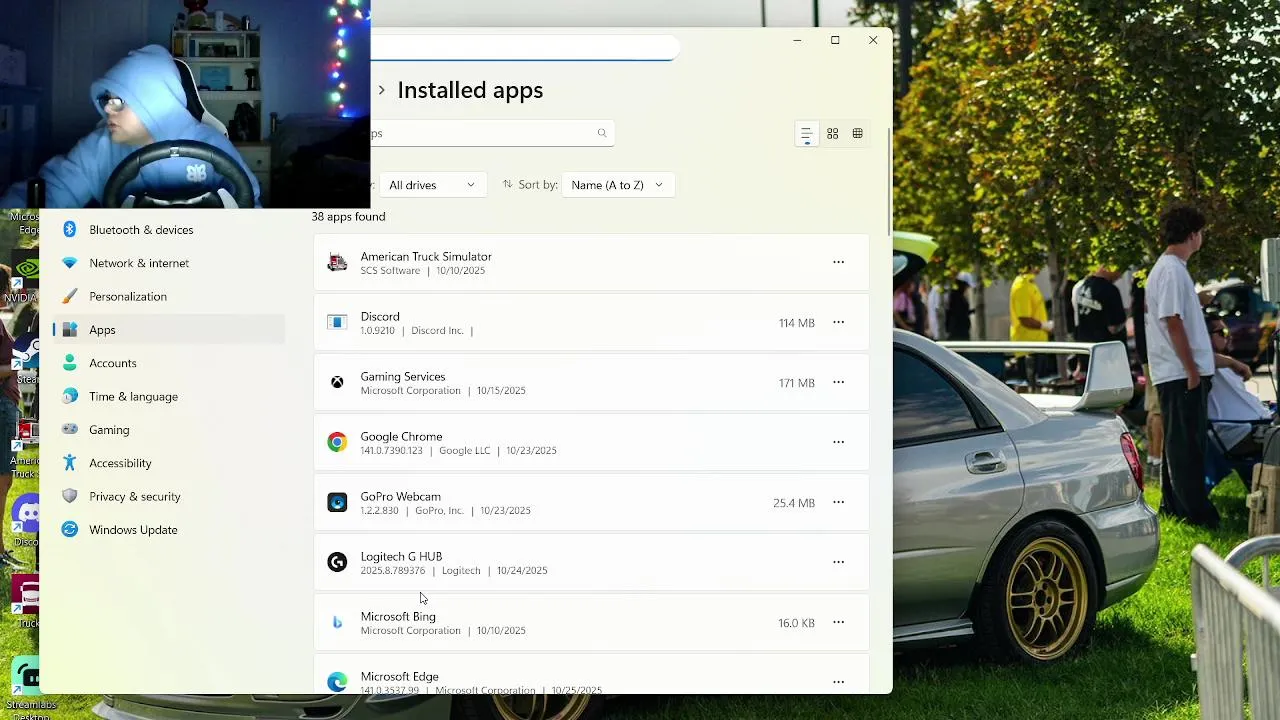Select the Gaming Services entry name
1280x720 pixels.
click(403, 377)
